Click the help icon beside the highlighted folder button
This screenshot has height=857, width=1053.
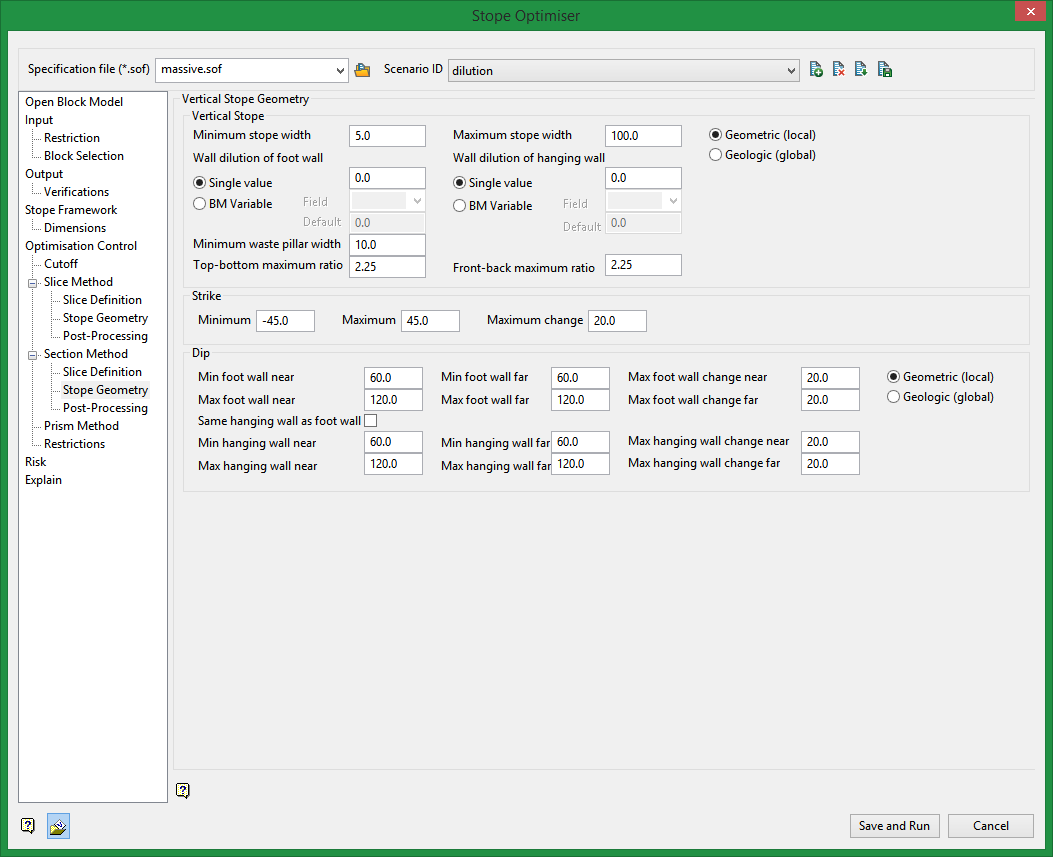28,826
